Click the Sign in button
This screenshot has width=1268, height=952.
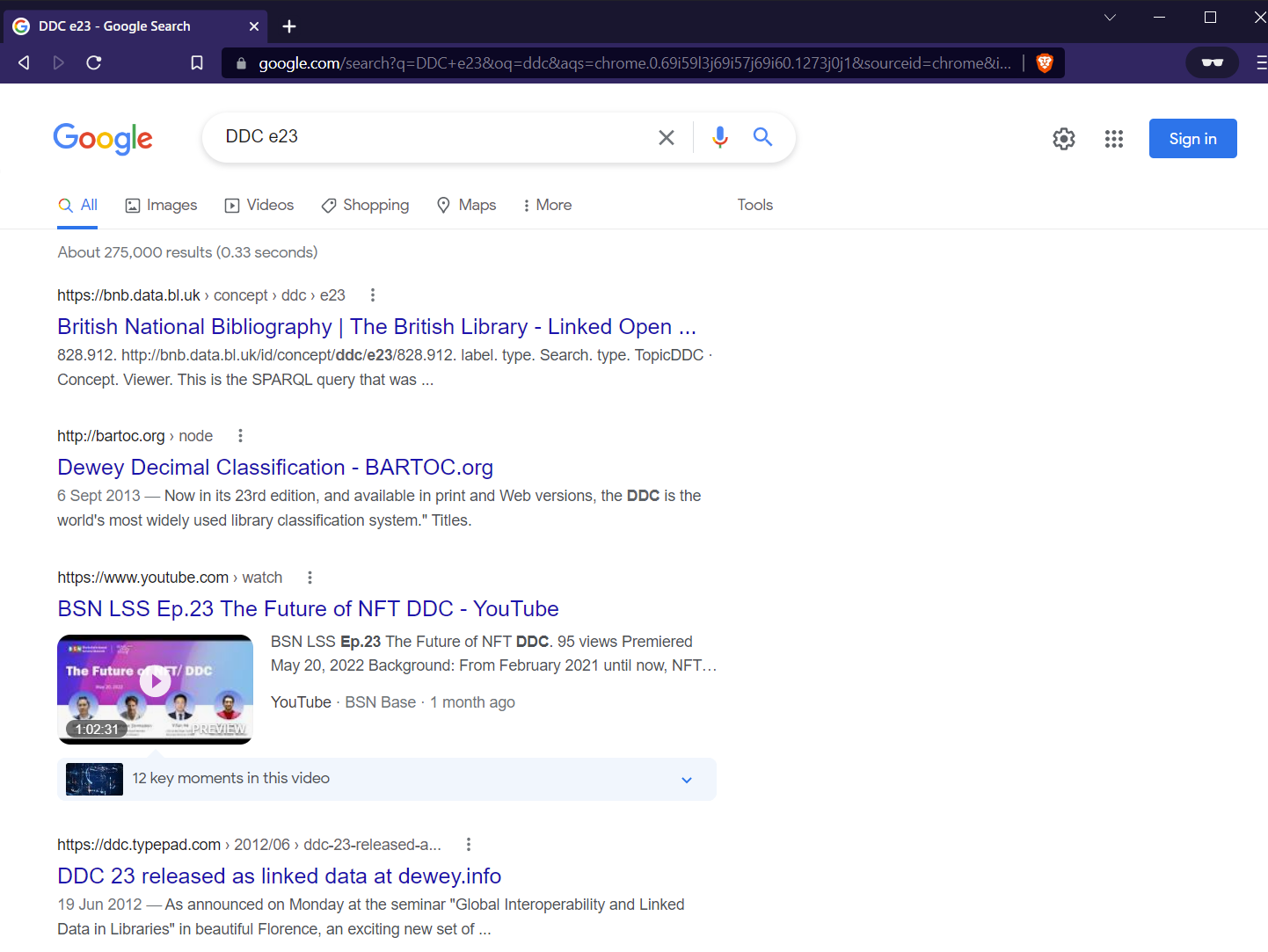click(1193, 139)
